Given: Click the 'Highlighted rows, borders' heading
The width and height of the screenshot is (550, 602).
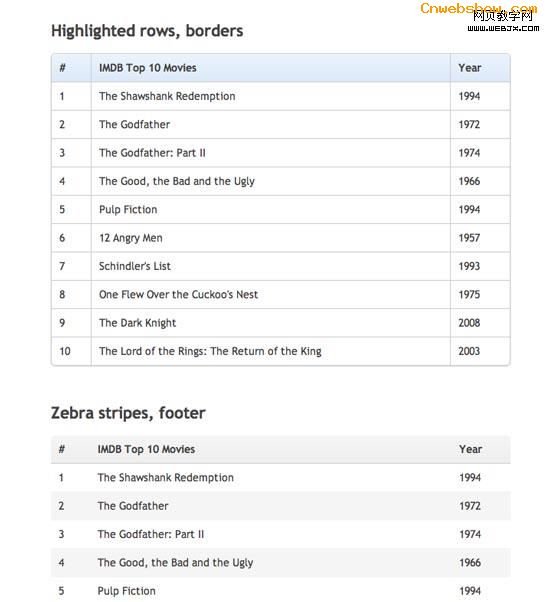Looking at the screenshot, I should tap(147, 31).
